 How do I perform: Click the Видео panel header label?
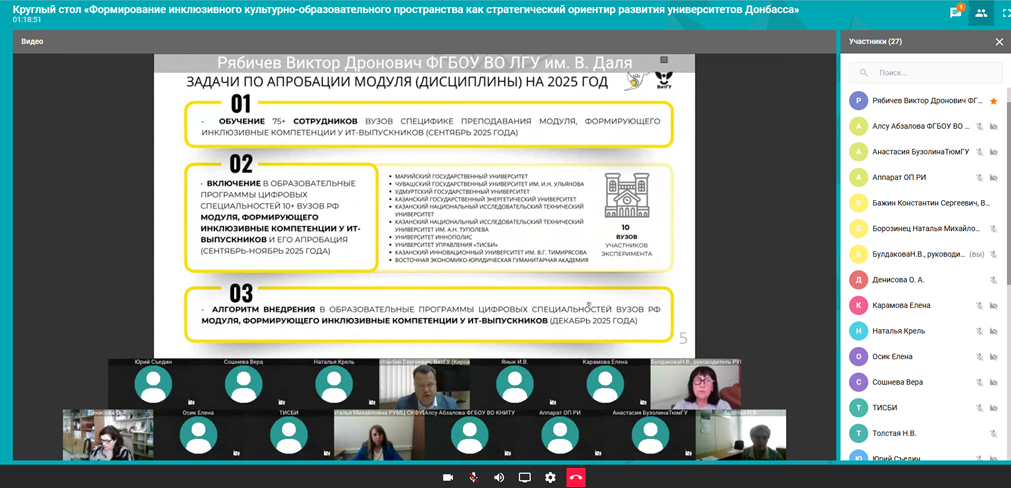(x=32, y=41)
